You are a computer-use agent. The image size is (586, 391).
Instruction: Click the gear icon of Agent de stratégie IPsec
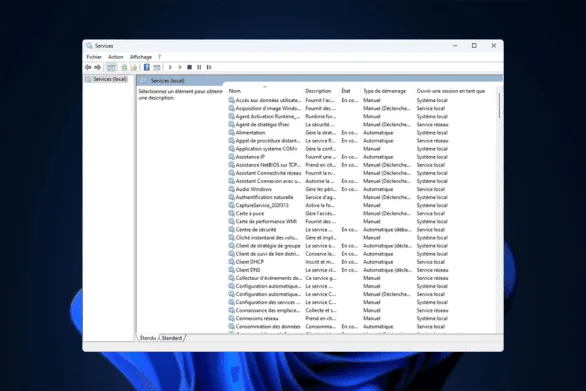[x=231, y=124]
